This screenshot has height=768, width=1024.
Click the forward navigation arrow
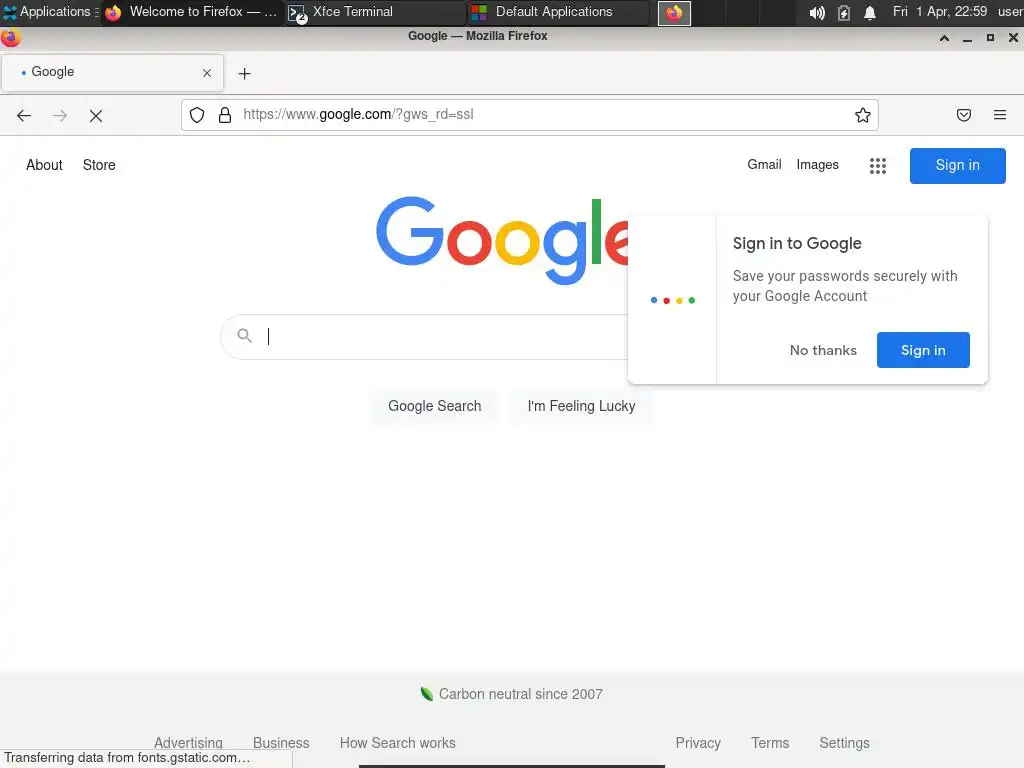tap(60, 116)
